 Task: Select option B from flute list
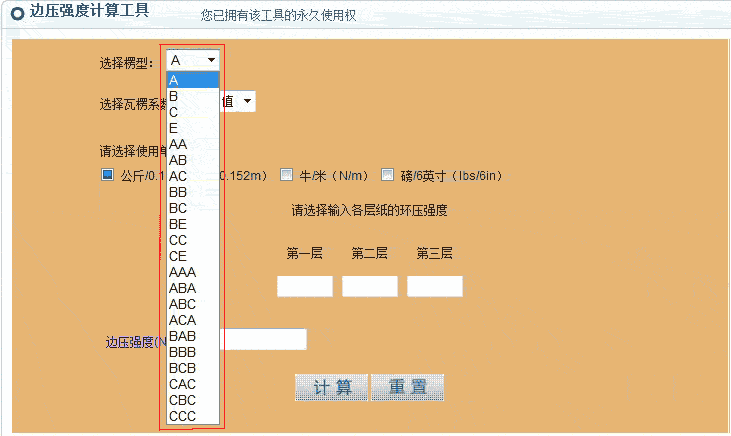click(191, 96)
